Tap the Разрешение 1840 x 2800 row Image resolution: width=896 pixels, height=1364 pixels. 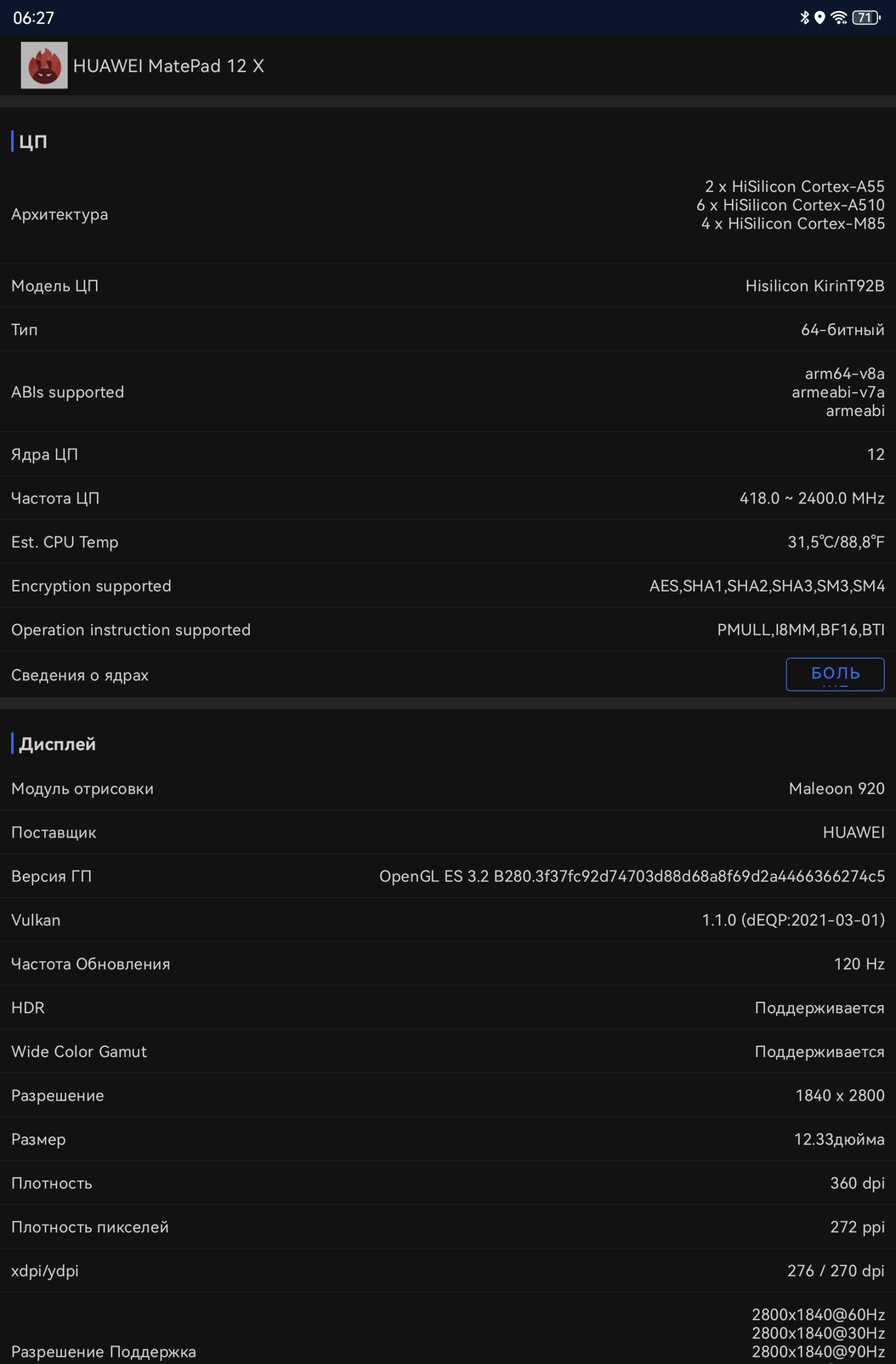pyautogui.click(x=448, y=1095)
